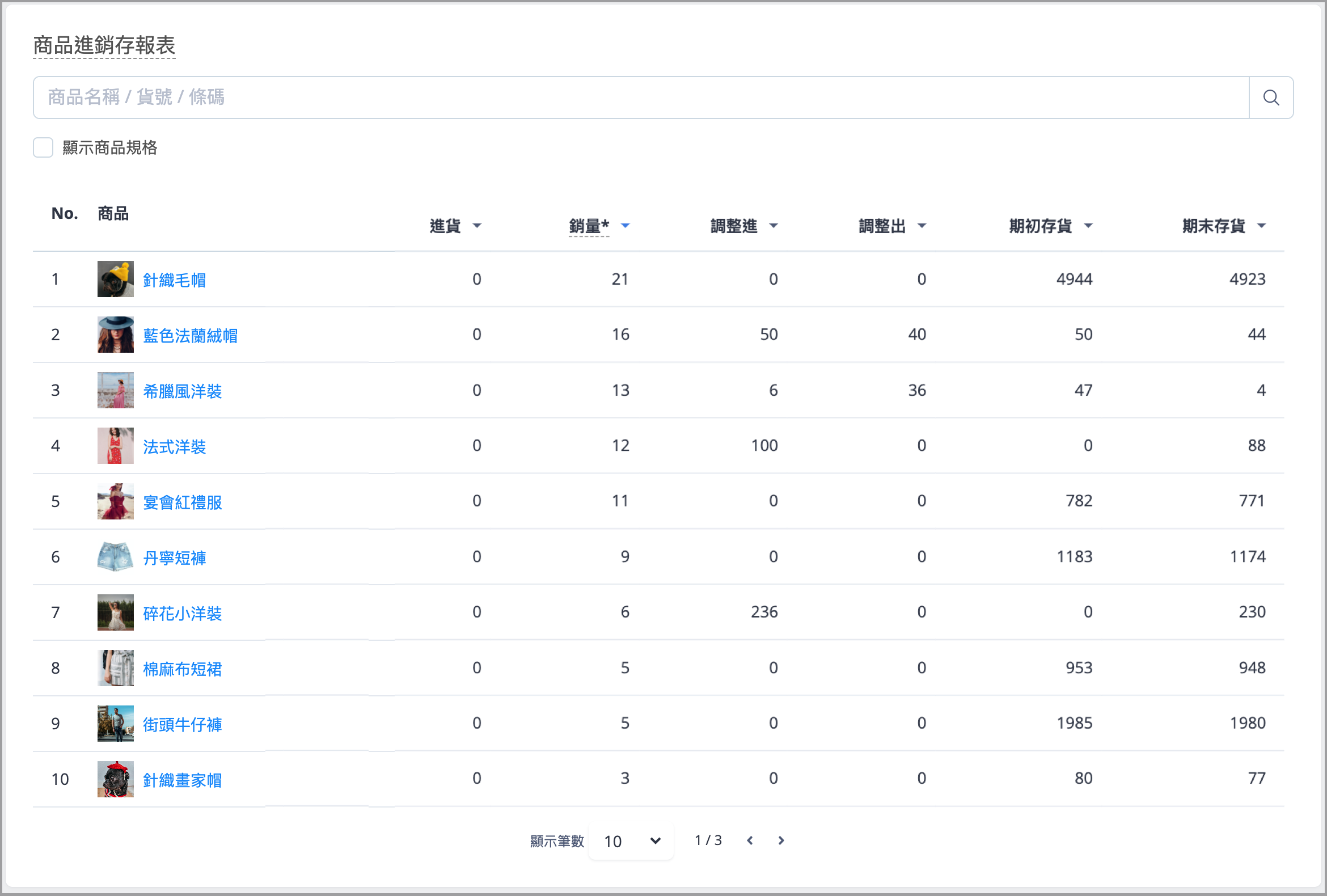Sort by 銷量 column arrow
Image resolution: width=1327 pixels, height=896 pixels.
tap(626, 226)
